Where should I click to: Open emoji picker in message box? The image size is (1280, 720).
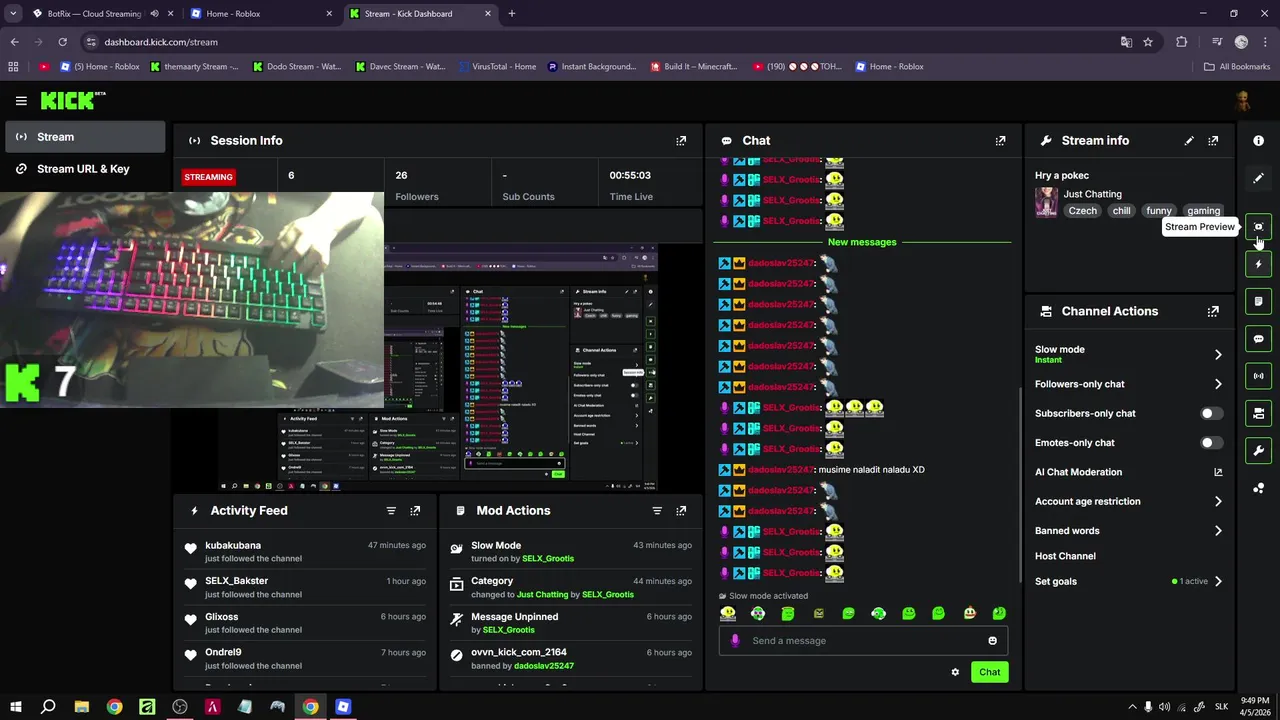992,641
